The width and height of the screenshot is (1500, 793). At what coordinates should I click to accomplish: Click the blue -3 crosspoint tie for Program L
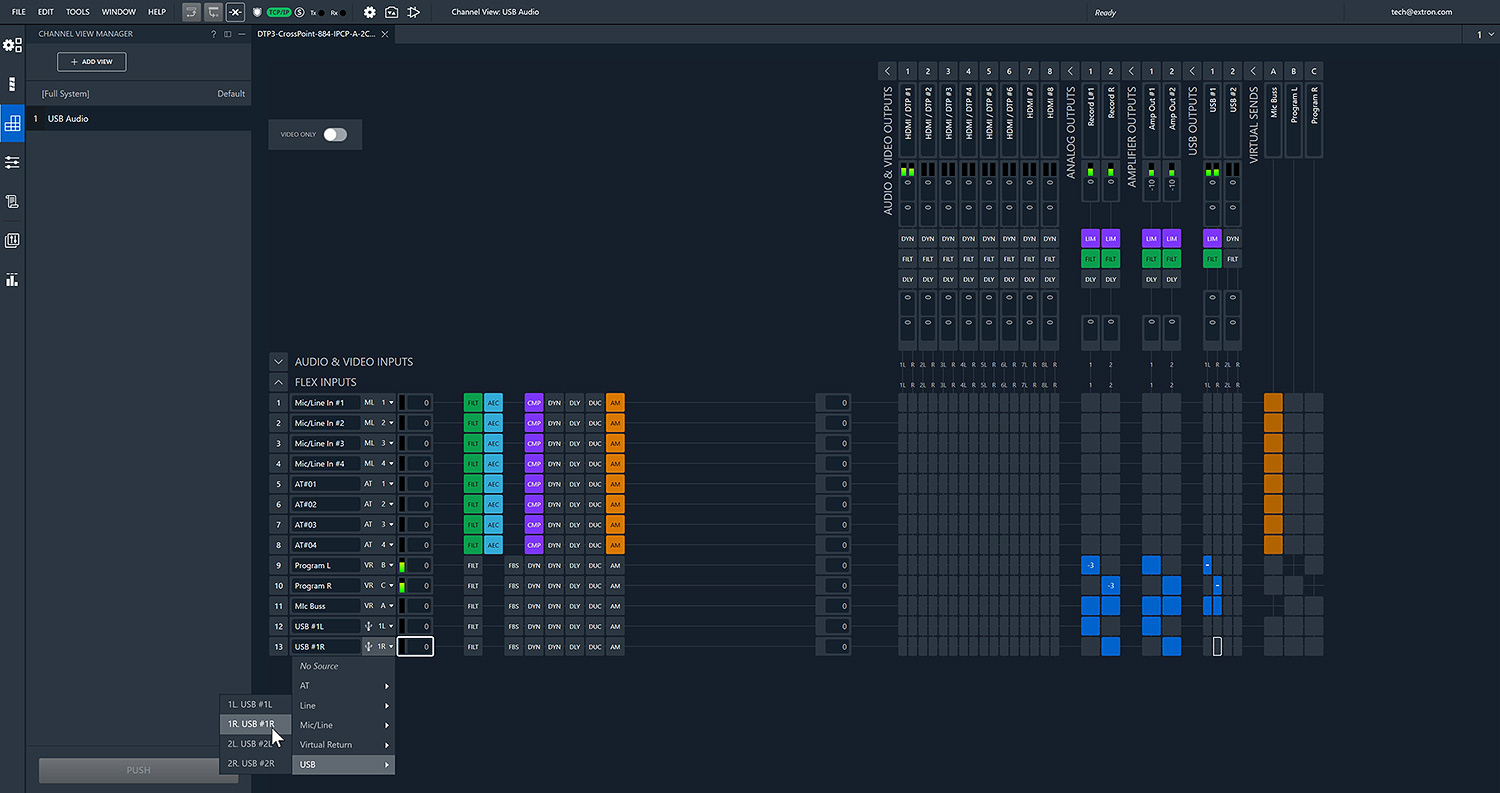(1089, 565)
